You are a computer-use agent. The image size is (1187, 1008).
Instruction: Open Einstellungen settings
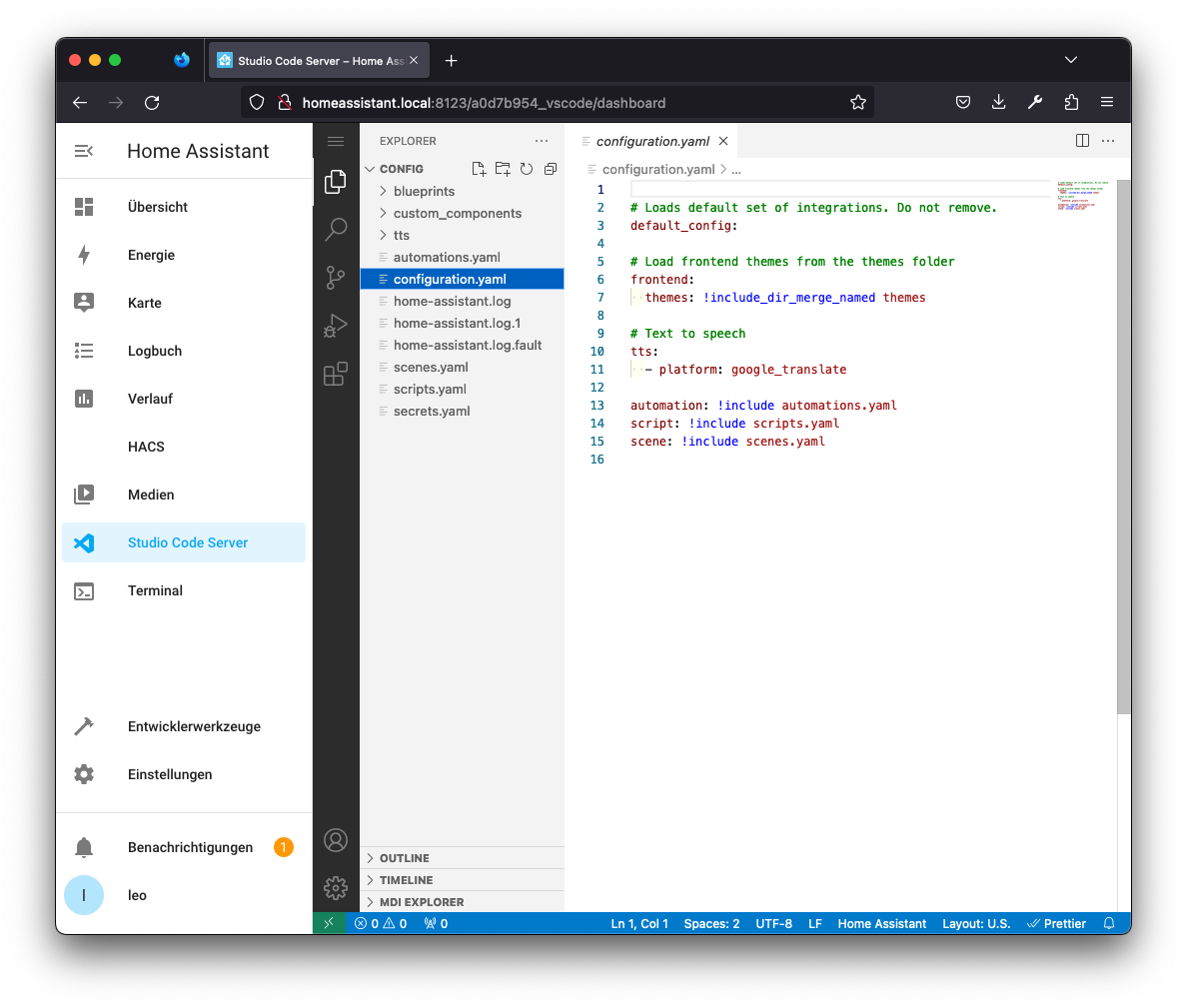pos(184,774)
